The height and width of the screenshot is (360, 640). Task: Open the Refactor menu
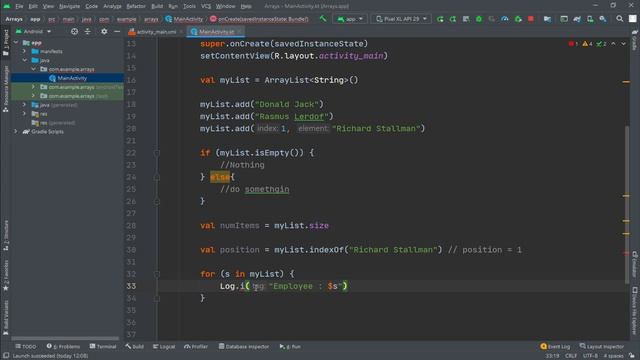(x=136, y=6)
